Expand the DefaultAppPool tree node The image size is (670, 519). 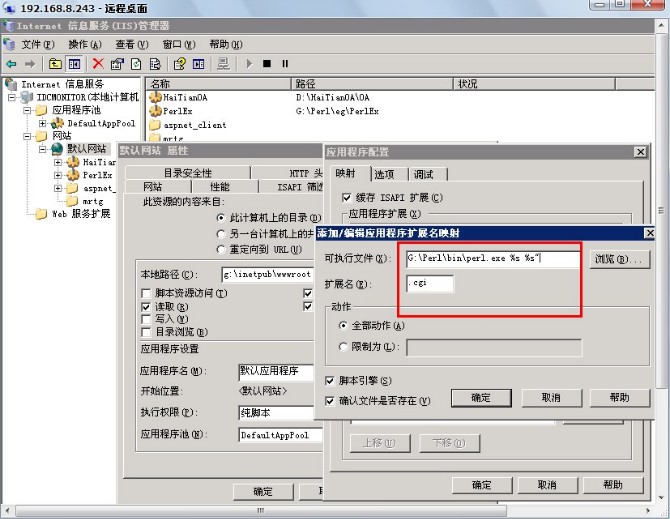[x=44, y=123]
